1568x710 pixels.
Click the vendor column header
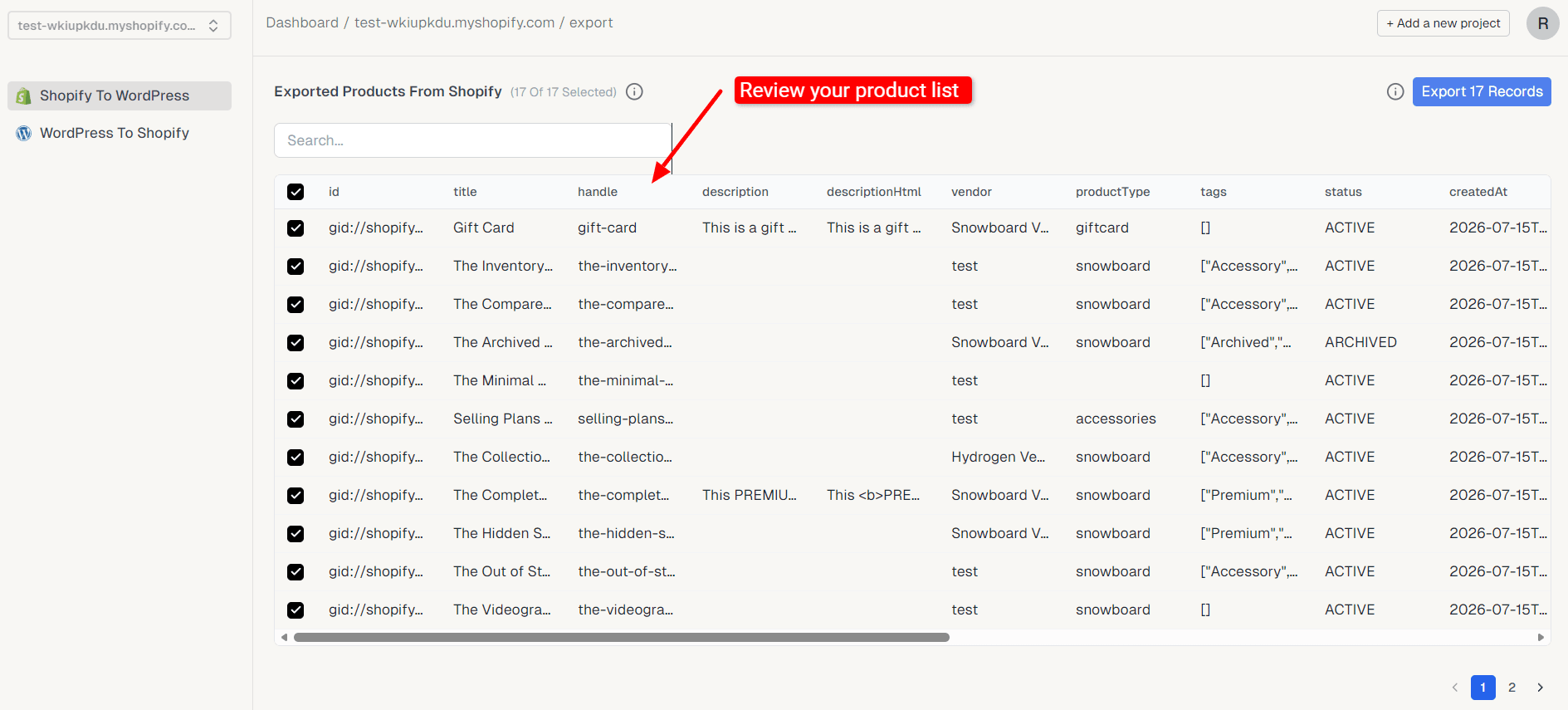(x=971, y=192)
